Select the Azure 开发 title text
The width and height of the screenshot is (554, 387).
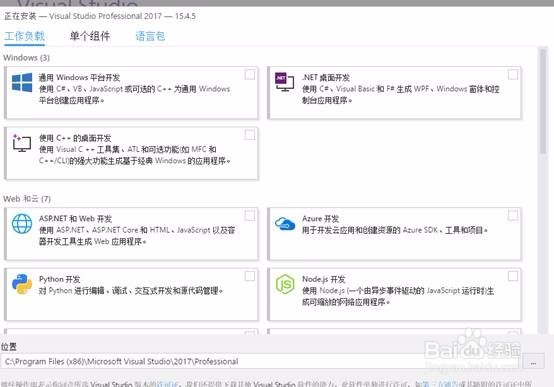320,218
